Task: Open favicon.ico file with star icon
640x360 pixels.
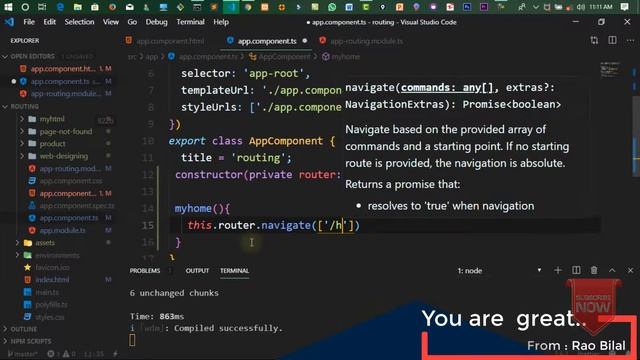Action: click(x=52, y=267)
